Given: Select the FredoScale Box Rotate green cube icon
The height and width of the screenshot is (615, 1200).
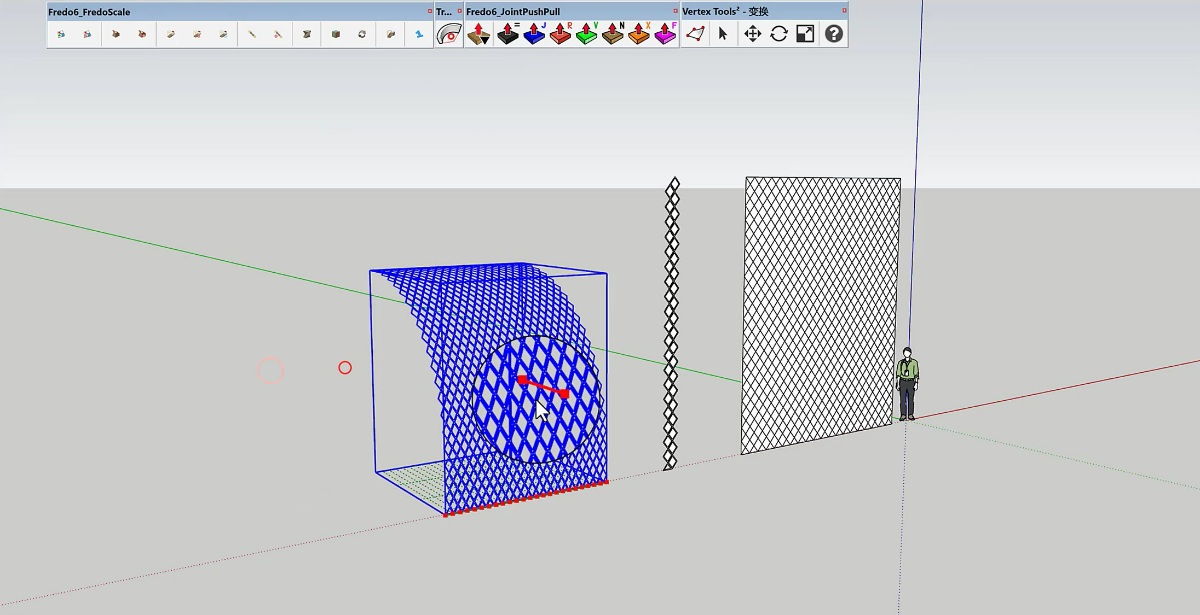Looking at the screenshot, I should coord(335,34).
